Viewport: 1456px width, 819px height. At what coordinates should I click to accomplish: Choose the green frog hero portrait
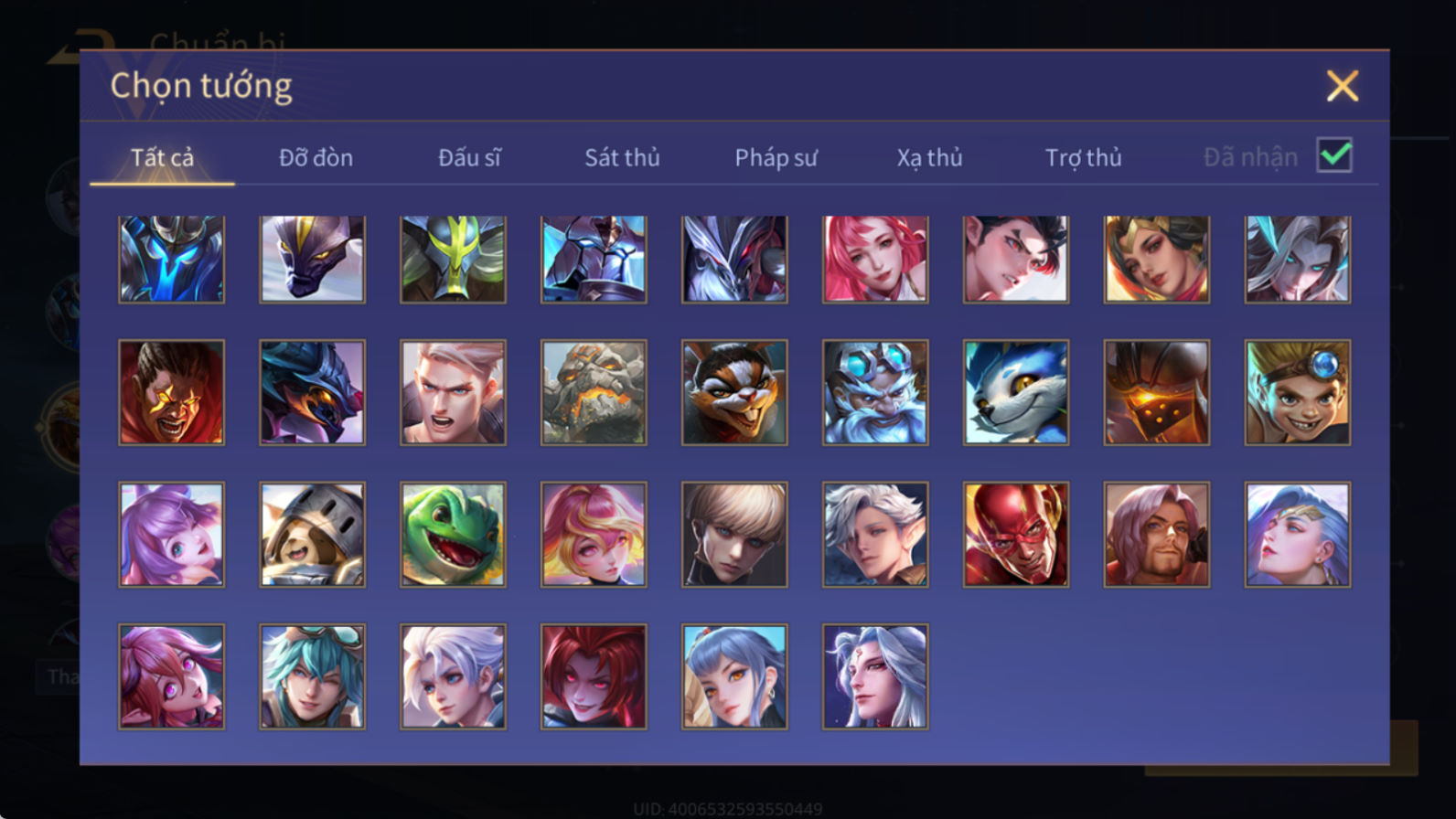tap(453, 535)
